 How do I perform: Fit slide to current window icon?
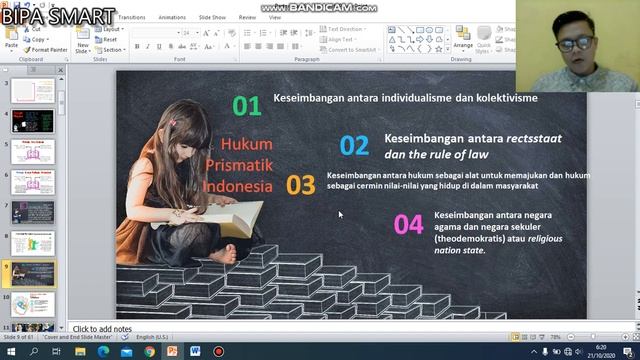pyautogui.click(x=636, y=337)
